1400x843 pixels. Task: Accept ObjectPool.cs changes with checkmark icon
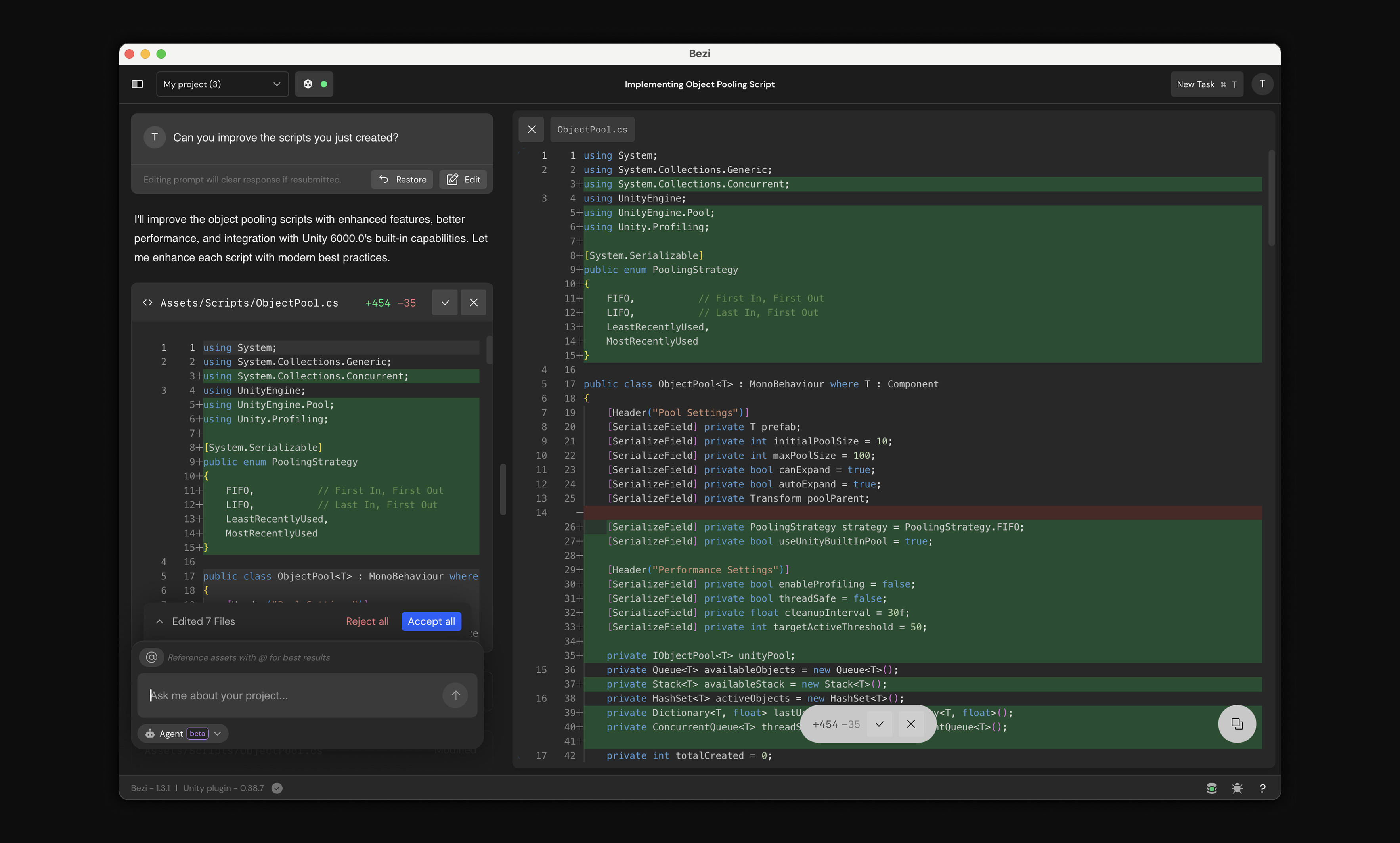(445, 303)
